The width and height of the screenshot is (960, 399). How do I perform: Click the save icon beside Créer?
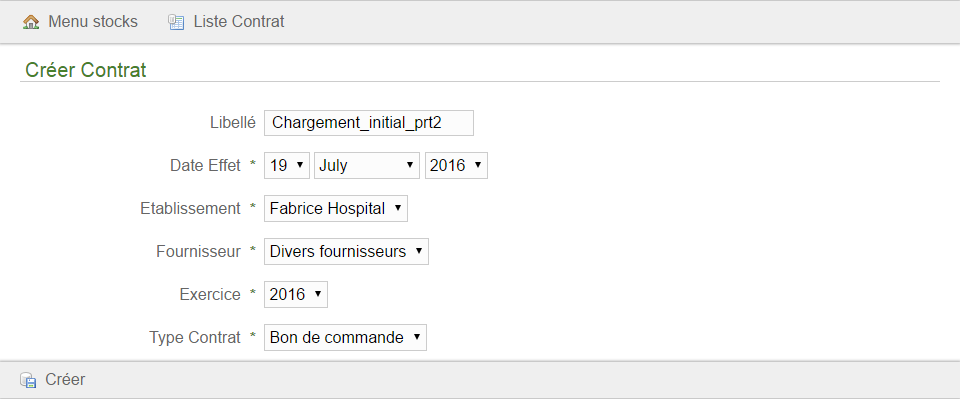tap(28, 380)
